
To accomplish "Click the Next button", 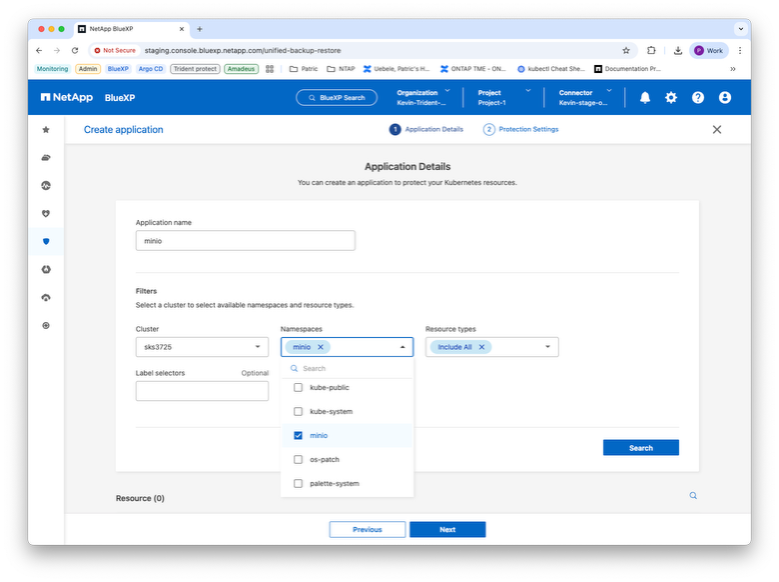I will point(448,529).
